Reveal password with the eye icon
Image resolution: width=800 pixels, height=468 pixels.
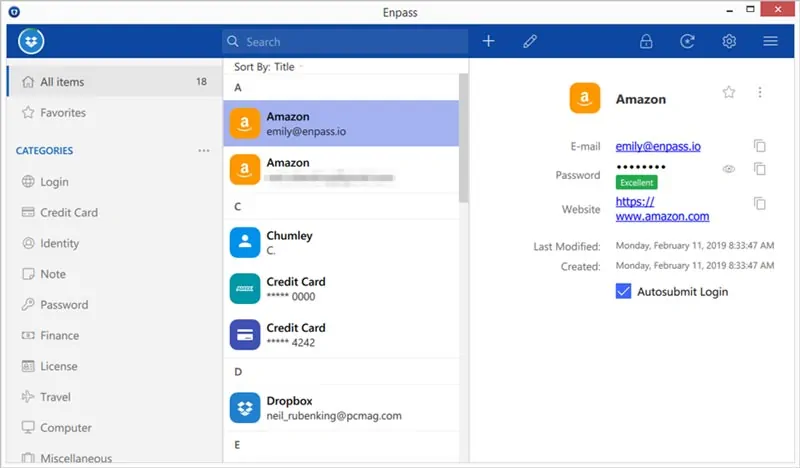[729, 169]
